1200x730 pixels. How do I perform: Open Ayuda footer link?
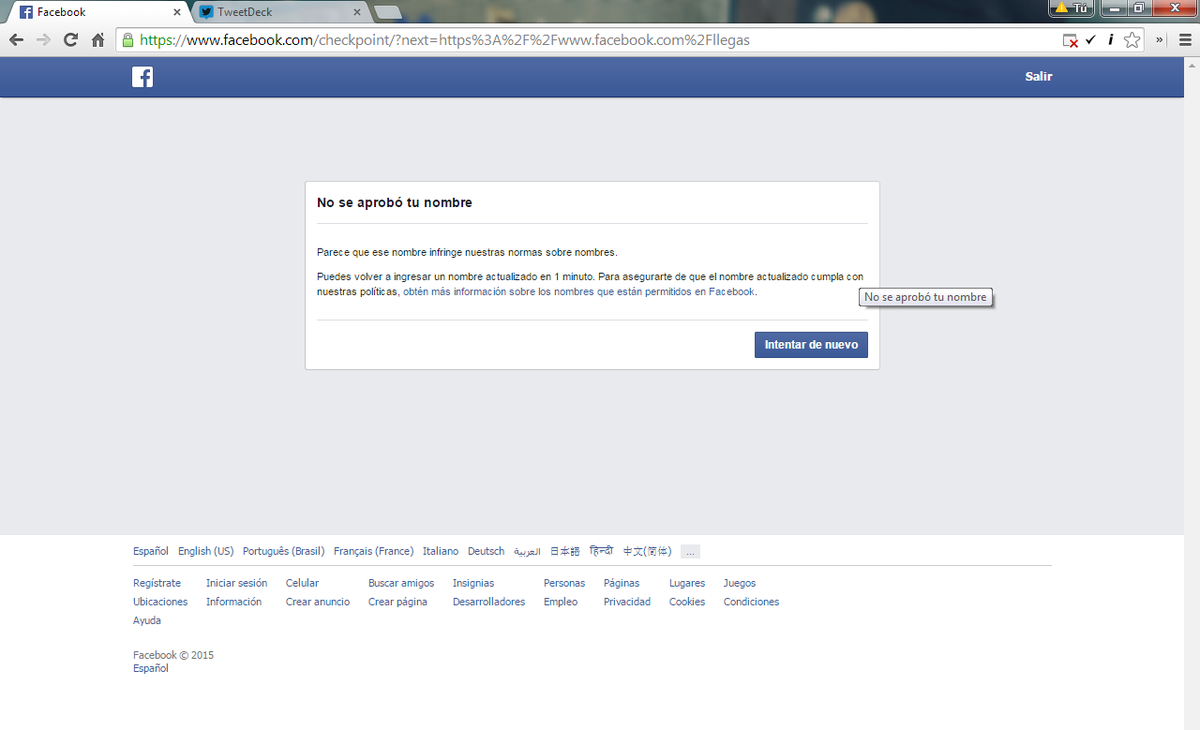(147, 621)
